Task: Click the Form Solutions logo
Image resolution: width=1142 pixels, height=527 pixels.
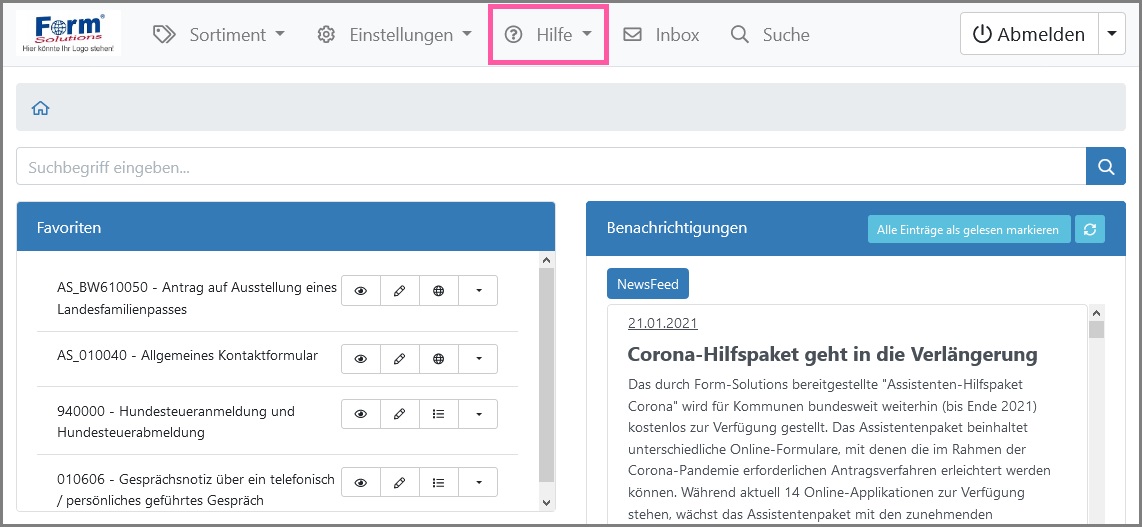Action: tap(68, 33)
